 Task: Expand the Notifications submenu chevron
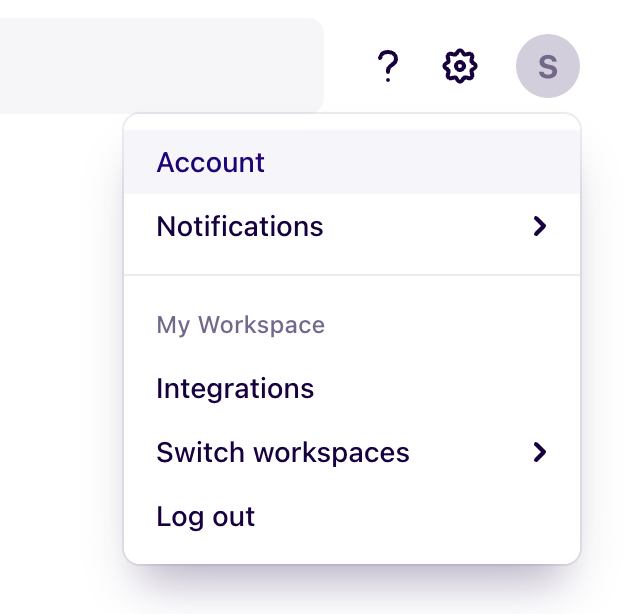[x=540, y=226]
